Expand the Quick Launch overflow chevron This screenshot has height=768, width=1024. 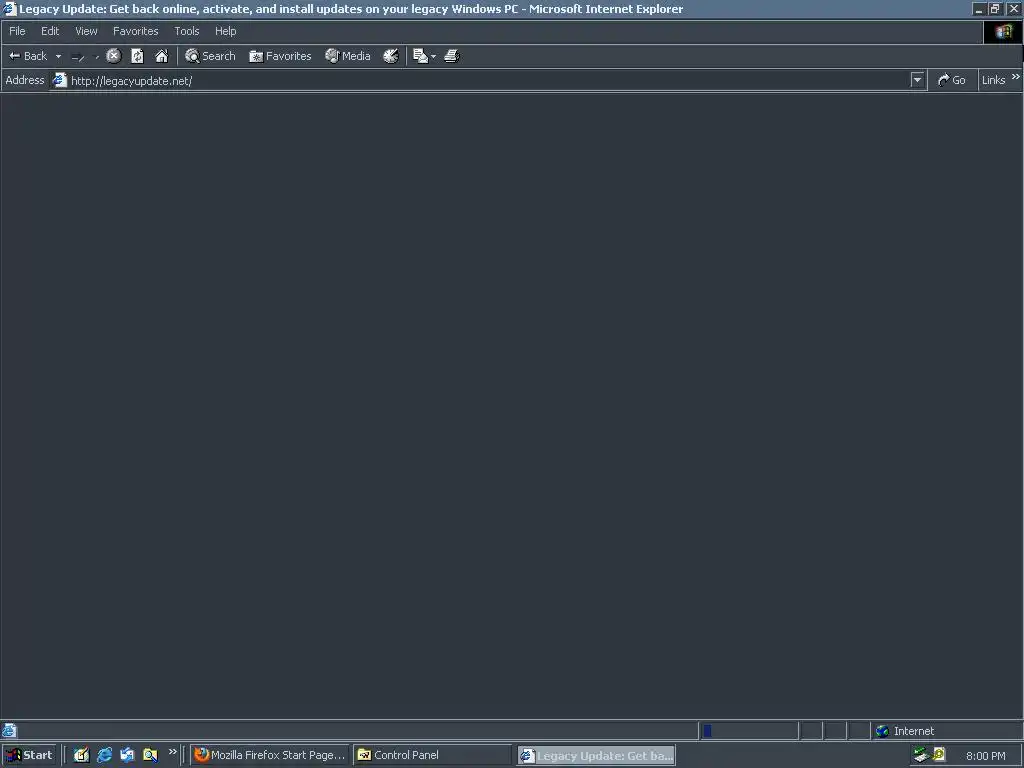(173, 752)
